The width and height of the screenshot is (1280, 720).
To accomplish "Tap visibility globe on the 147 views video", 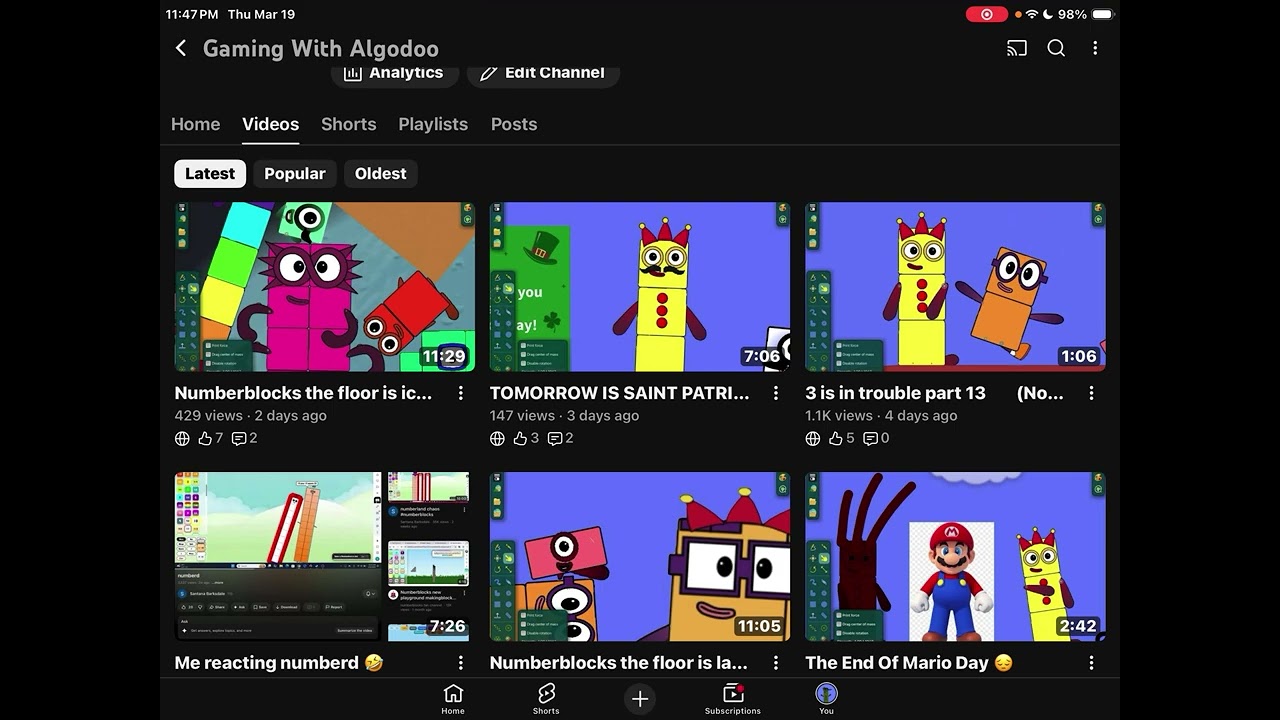I will point(497,438).
